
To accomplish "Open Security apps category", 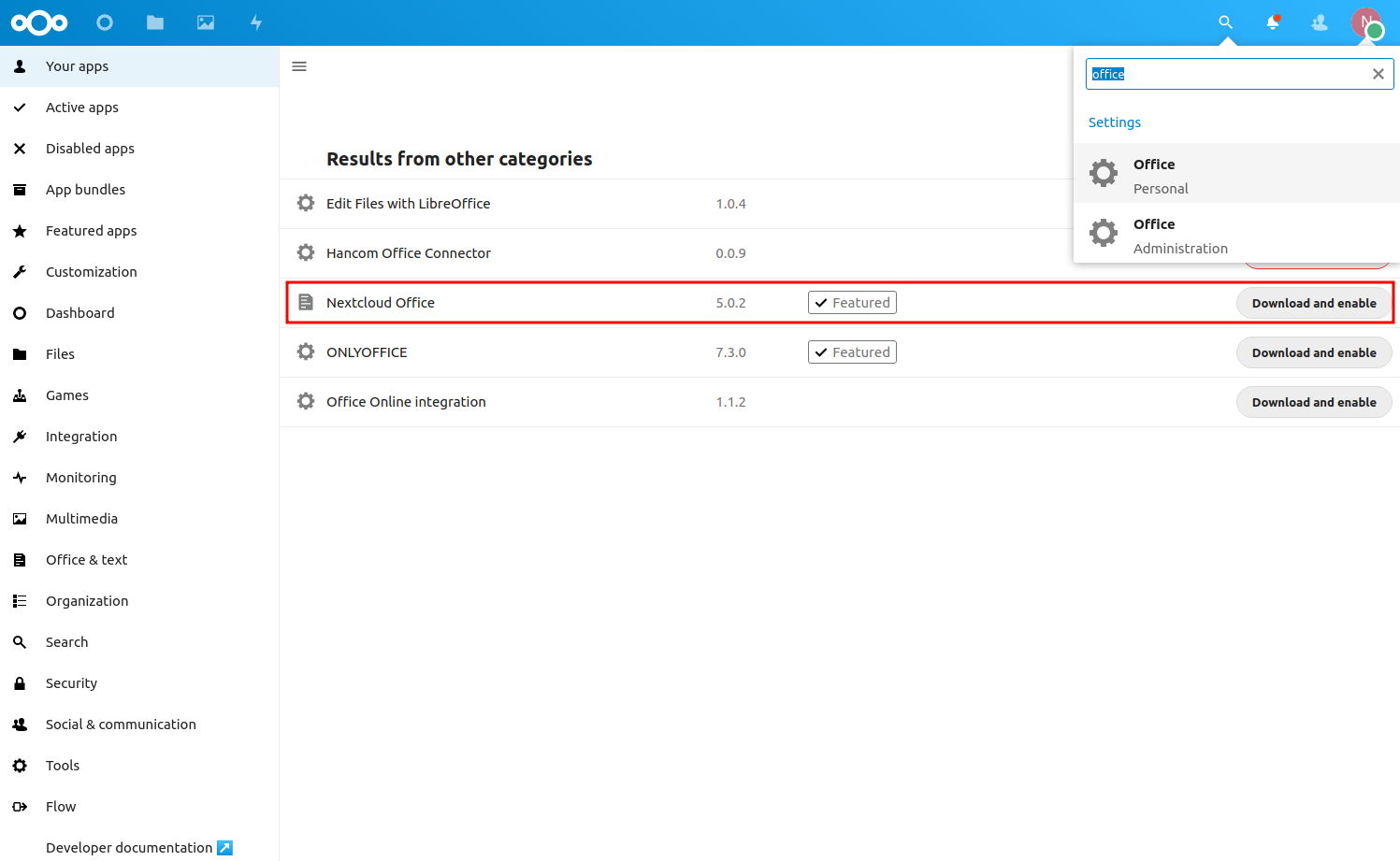I will pos(139,683).
